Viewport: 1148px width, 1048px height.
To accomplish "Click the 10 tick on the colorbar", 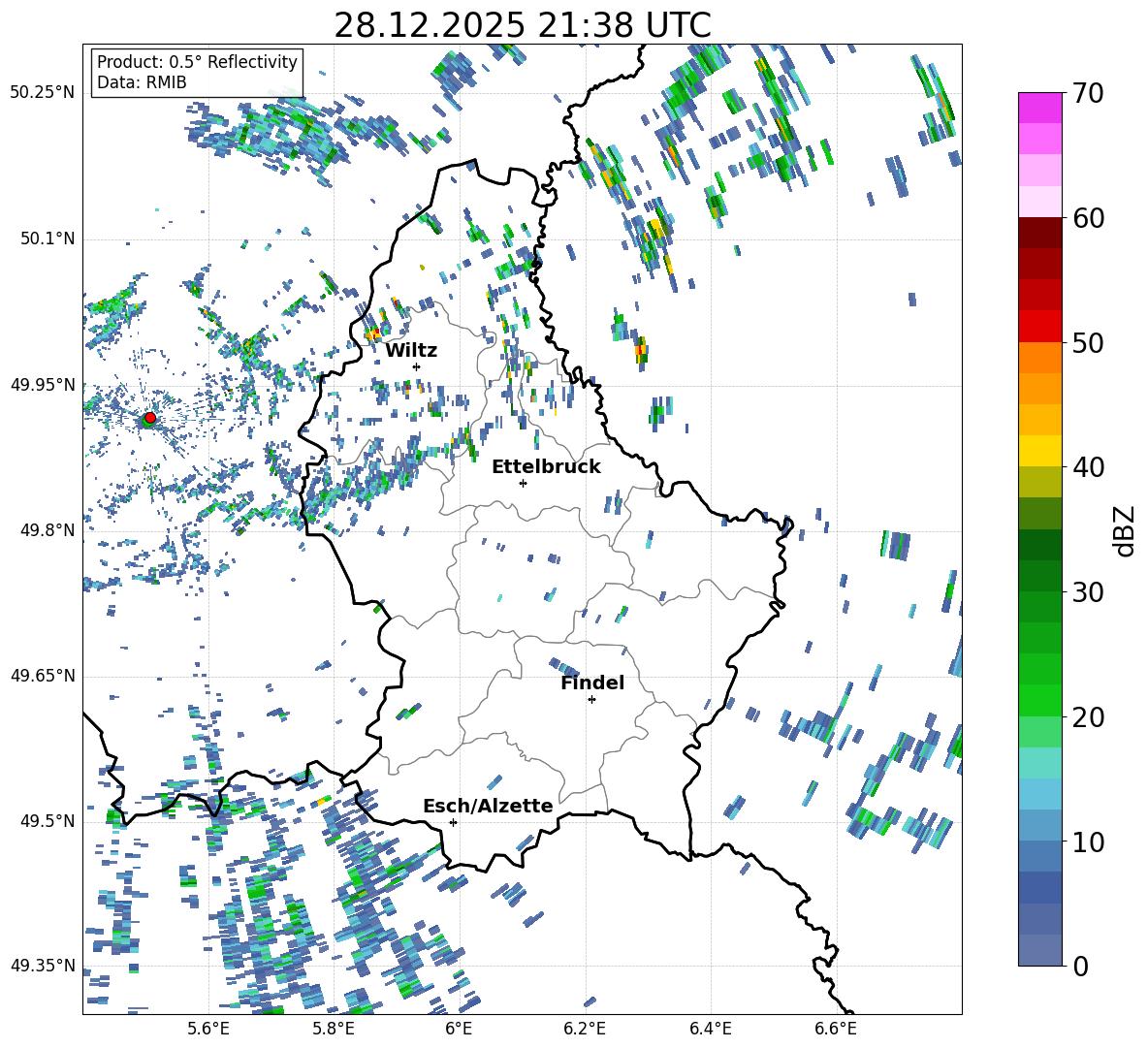I will click(x=1087, y=842).
